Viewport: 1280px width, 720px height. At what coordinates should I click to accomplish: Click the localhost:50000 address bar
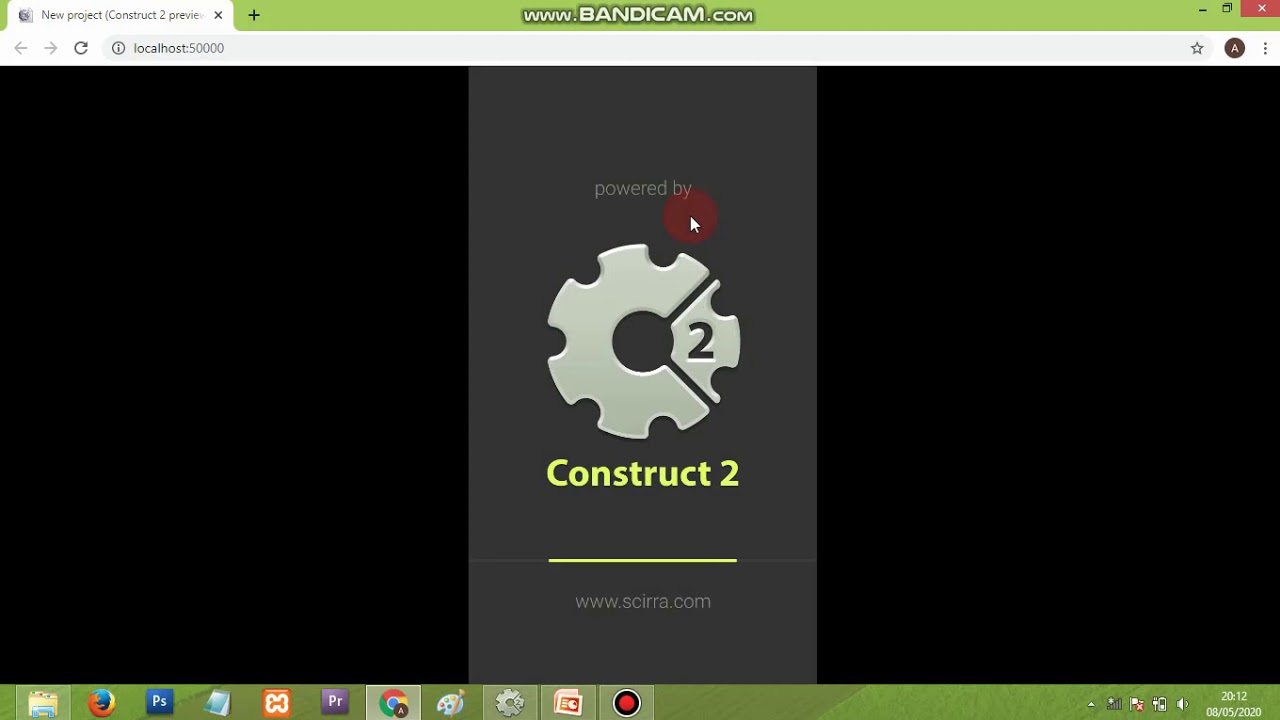click(640, 48)
